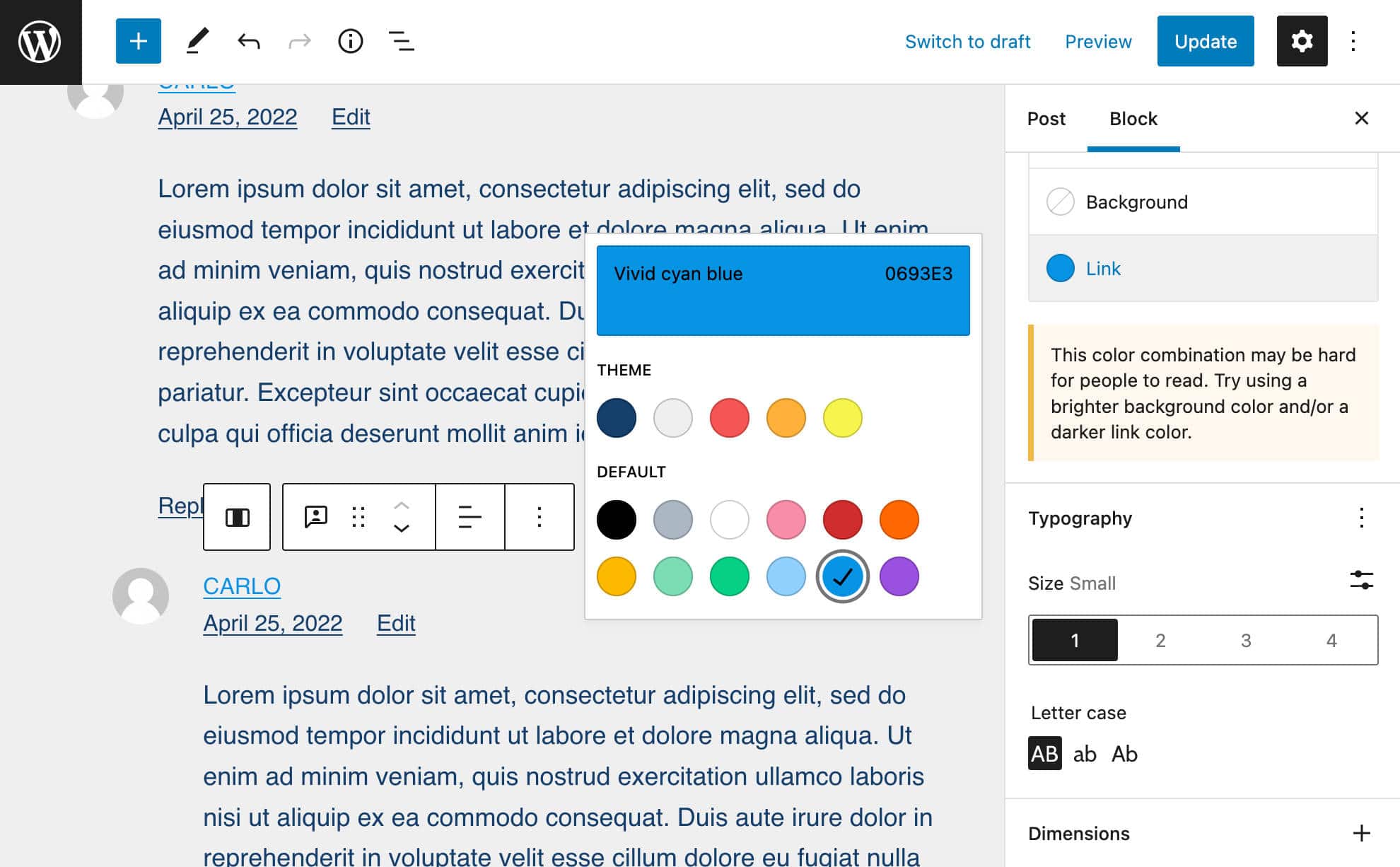Viewport: 1400px width, 867px height.
Task: Pick the yellow theme color swatch
Action: point(842,418)
